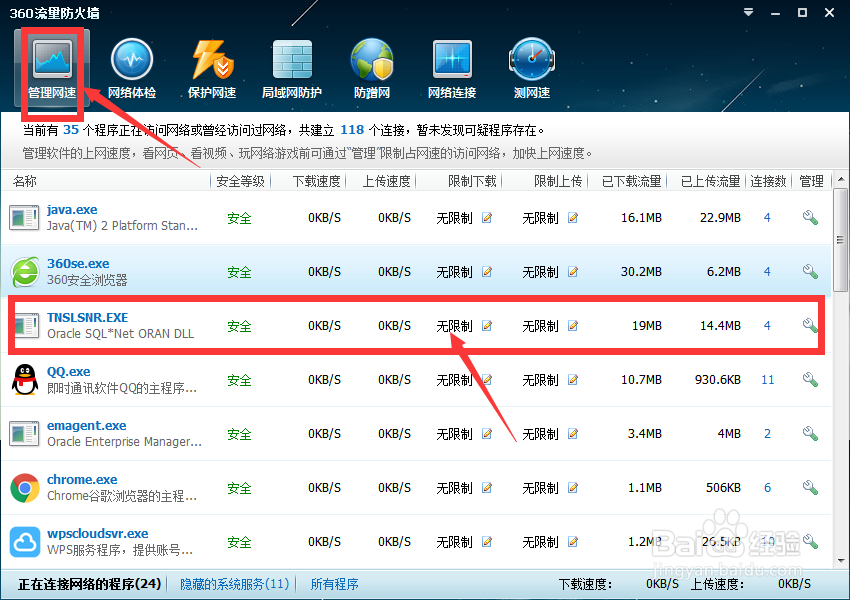This screenshot has height=600, width=850.
Task: Click 30.2MB downloaded value for 360se.exe
Action: pyautogui.click(x=641, y=272)
